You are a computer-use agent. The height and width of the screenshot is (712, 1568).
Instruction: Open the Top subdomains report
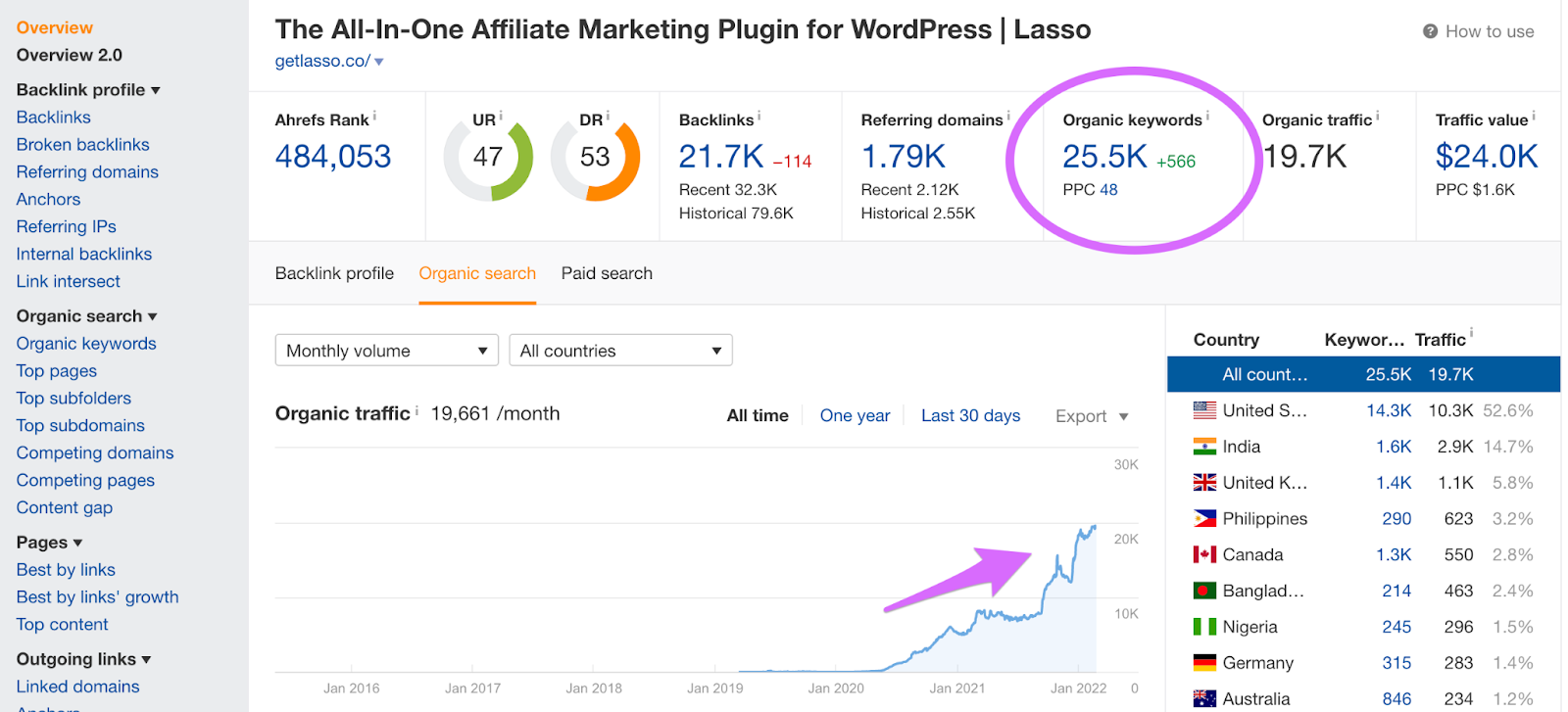coord(80,426)
